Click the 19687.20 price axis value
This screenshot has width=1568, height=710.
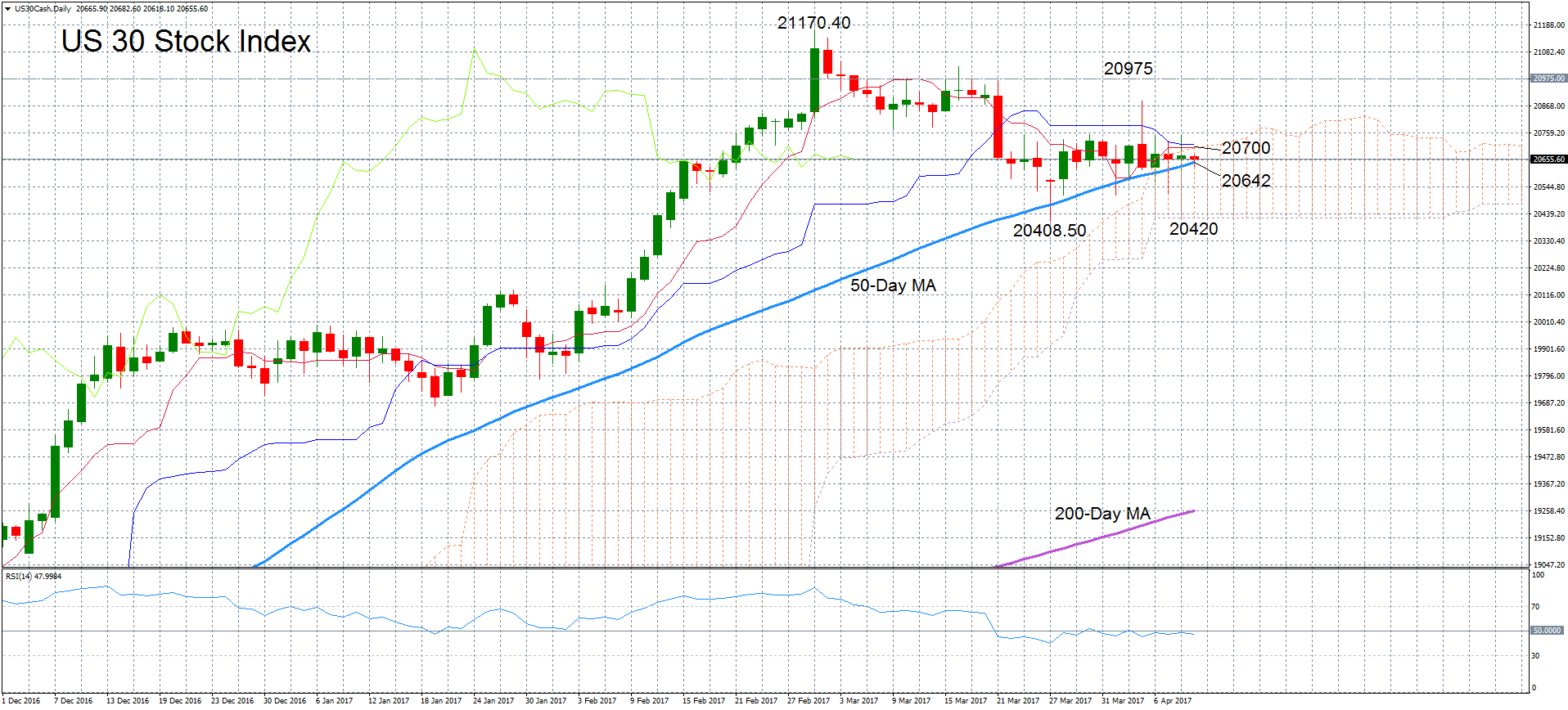[x=1548, y=403]
